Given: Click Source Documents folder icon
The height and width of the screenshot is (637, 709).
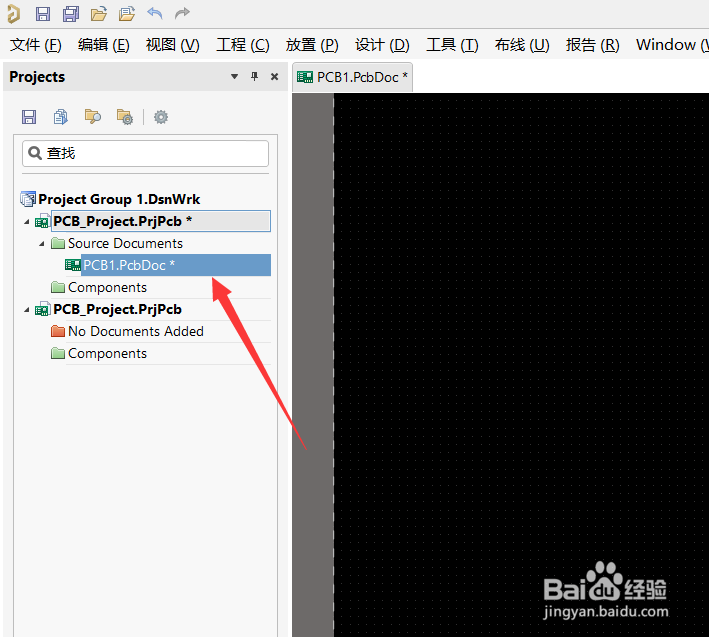Looking at the screenshot, I should coord(58,243).
